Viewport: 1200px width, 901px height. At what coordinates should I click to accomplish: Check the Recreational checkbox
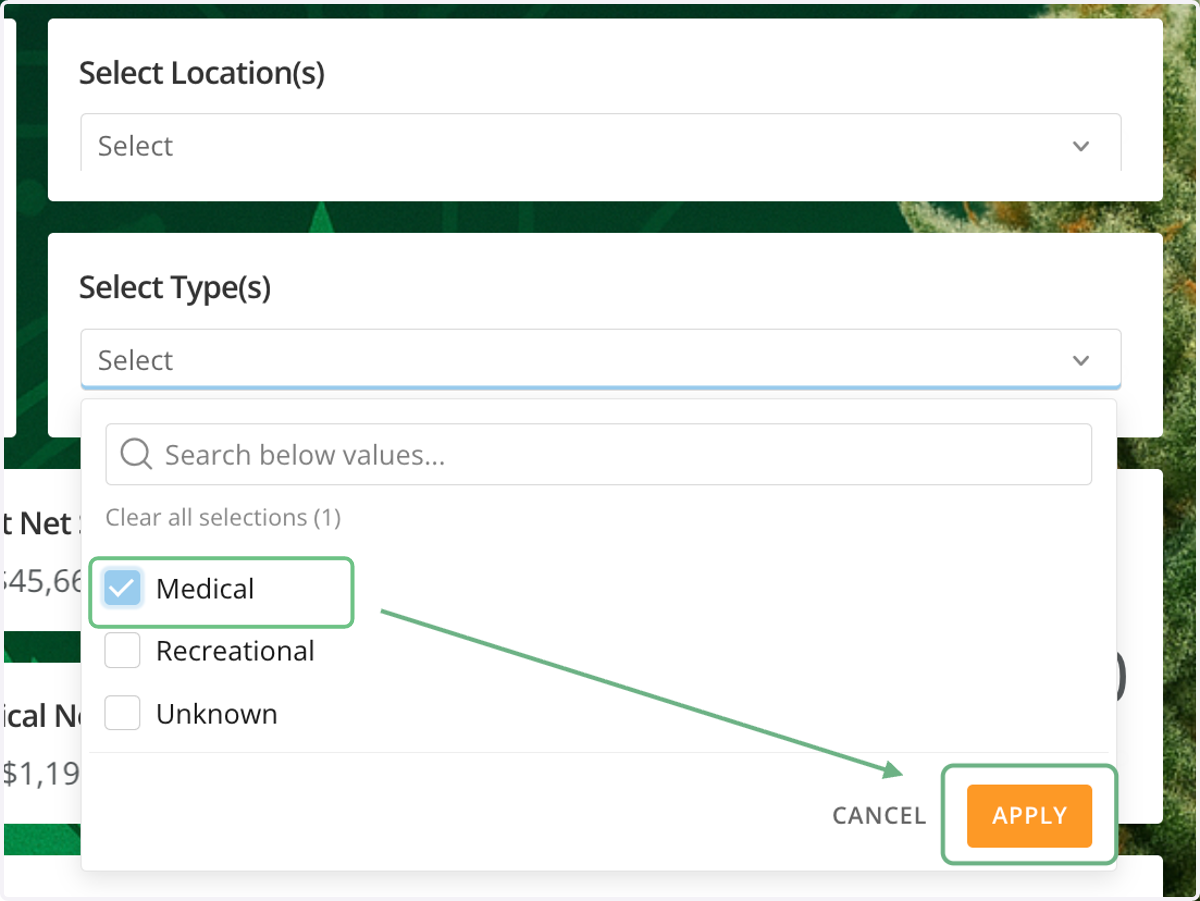(x=123, y=651)
